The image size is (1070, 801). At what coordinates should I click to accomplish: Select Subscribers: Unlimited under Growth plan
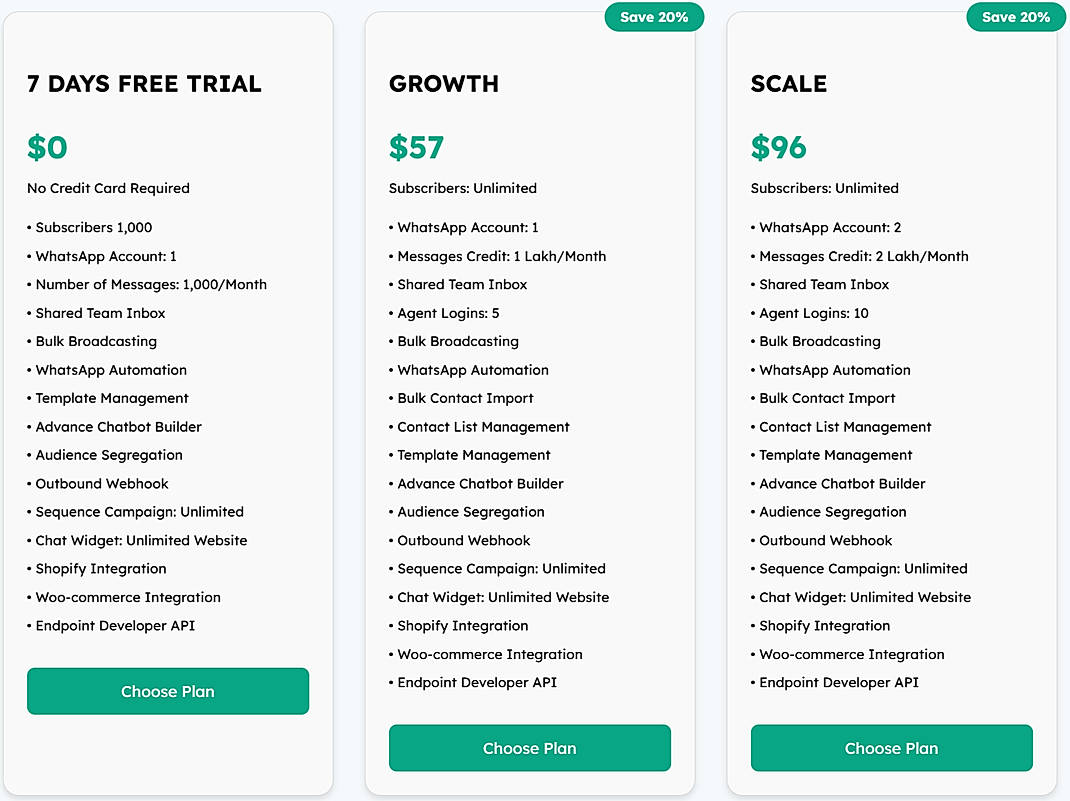point(455,188)
